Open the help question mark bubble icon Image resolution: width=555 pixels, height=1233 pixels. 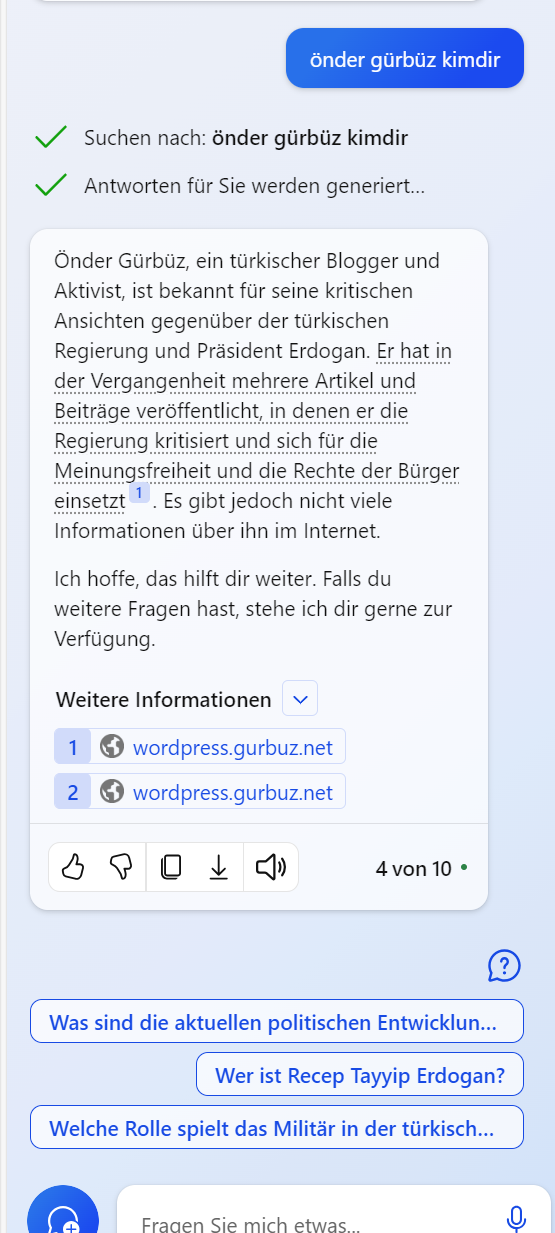(x=504, y=965)
